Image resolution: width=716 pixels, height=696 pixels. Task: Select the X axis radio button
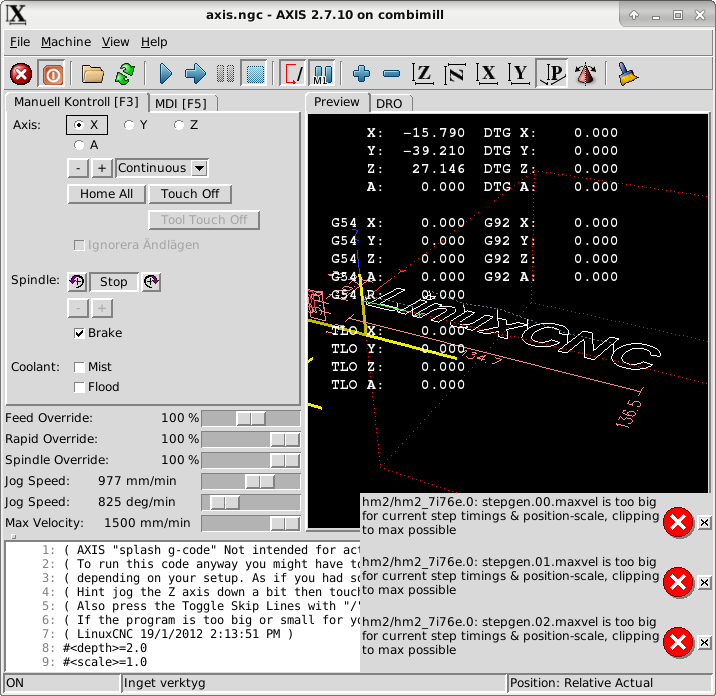(x=87, y=125)
